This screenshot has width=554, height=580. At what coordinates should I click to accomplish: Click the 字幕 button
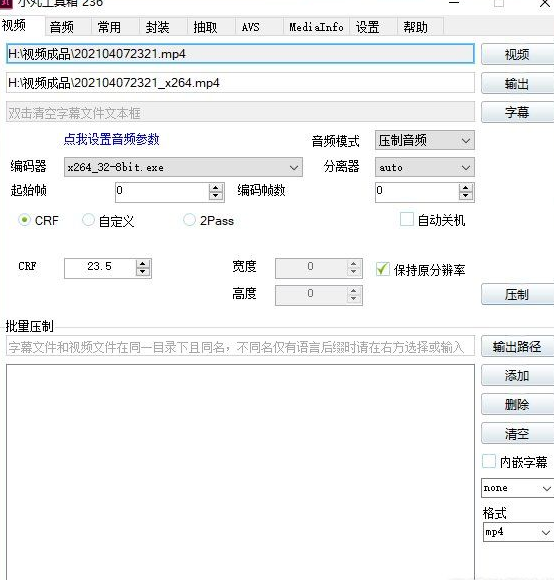(x=517, y=112)
